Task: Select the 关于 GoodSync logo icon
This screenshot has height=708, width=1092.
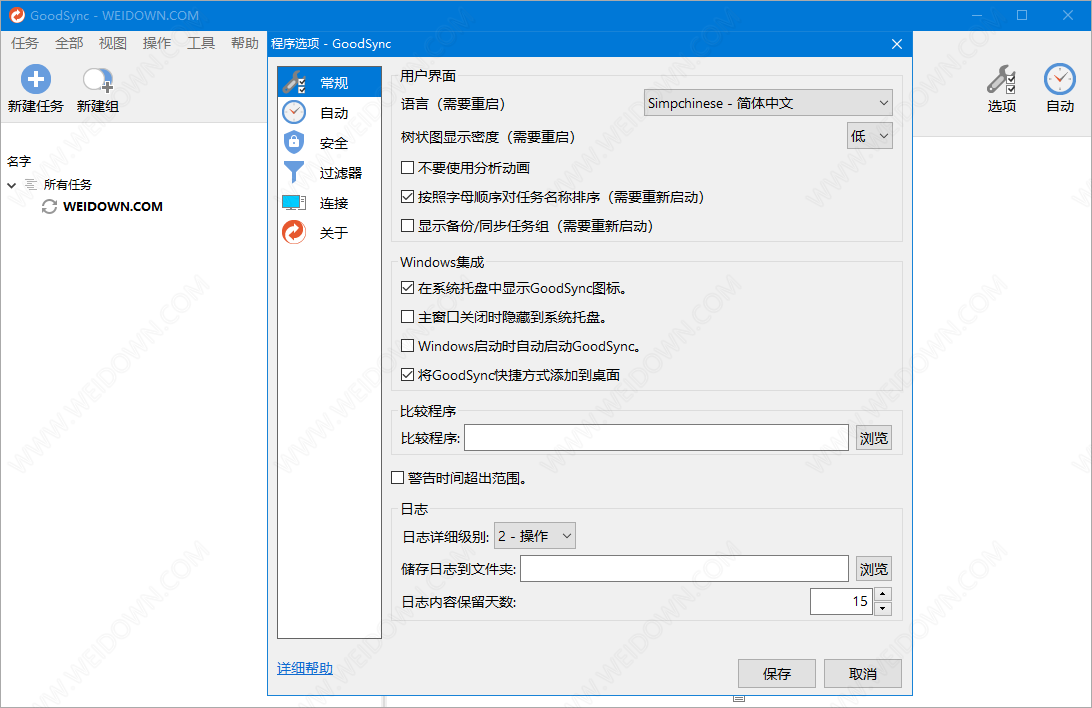Action: pyautogui.click(x=294, y=232)
